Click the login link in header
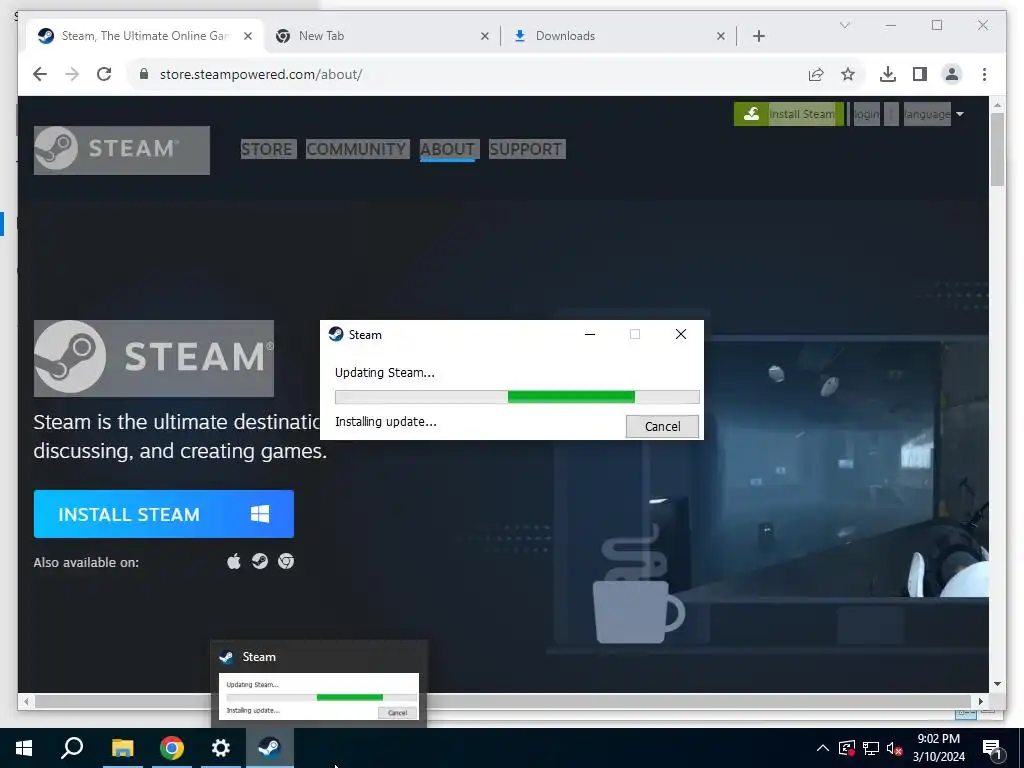The height and width of the screenshot is (768, 1024). pos(867,114)
